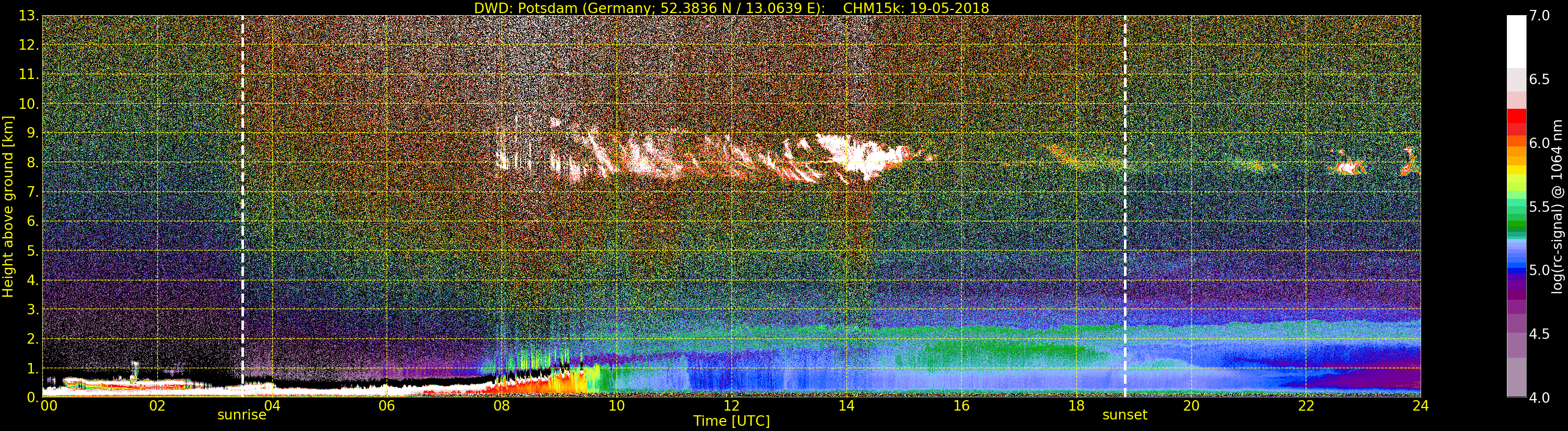The image size is (1568, 431).
Task: Click the height axis tick '3.'
Action: 32,309
